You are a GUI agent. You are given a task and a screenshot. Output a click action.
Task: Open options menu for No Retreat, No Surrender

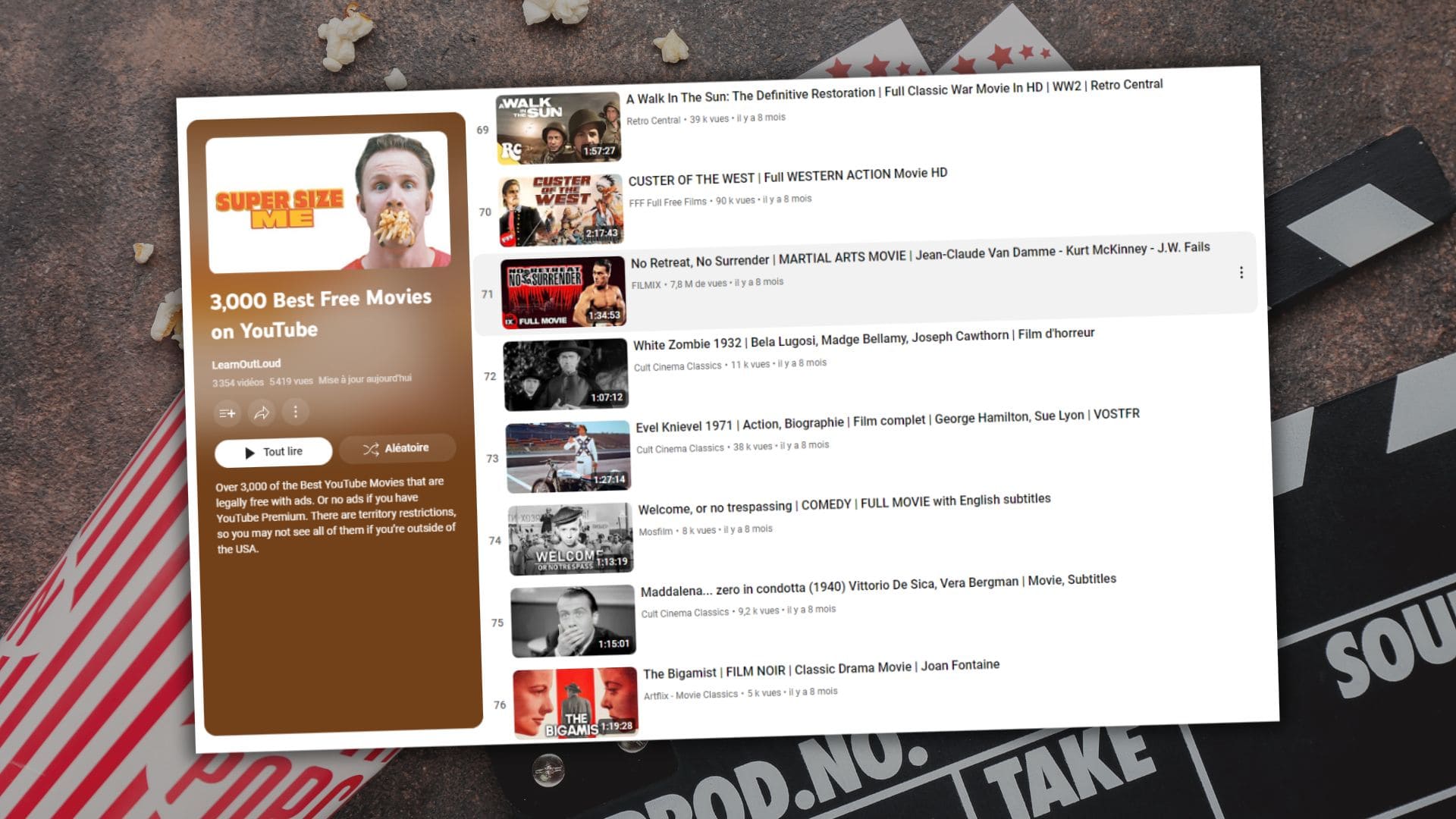click(x=1241, y=272)
